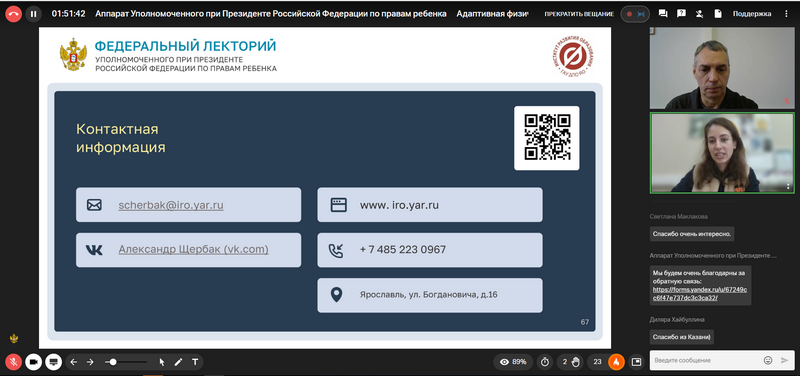Select the text annotation tool
This screenshot has width=800, height=376.
click(x=195, y=362)
